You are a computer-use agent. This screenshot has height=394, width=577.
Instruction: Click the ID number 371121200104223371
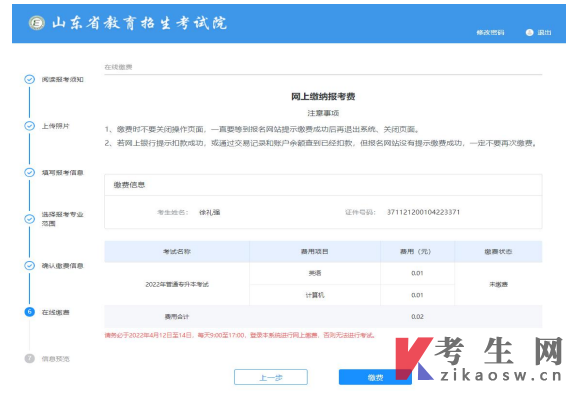point(423,212)
